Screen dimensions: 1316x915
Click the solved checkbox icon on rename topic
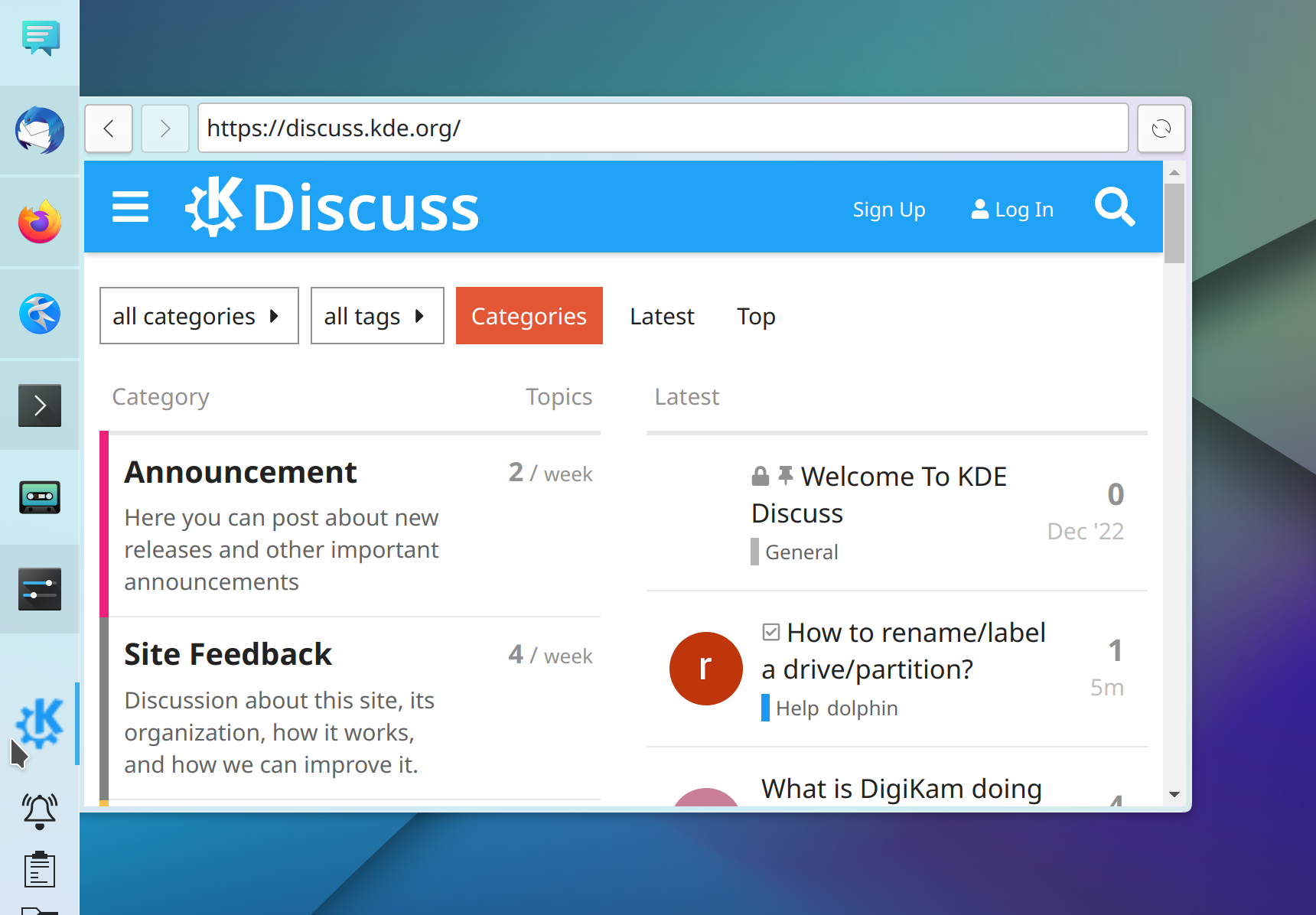(771, 632)
